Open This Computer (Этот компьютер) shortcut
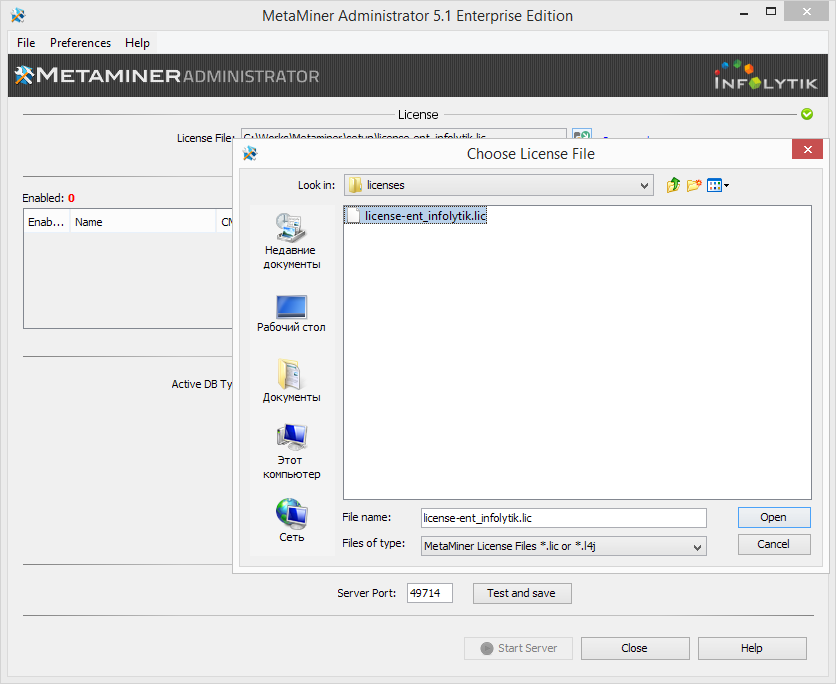Viewport: 836px width, 684px height. [x=291, y=452]
